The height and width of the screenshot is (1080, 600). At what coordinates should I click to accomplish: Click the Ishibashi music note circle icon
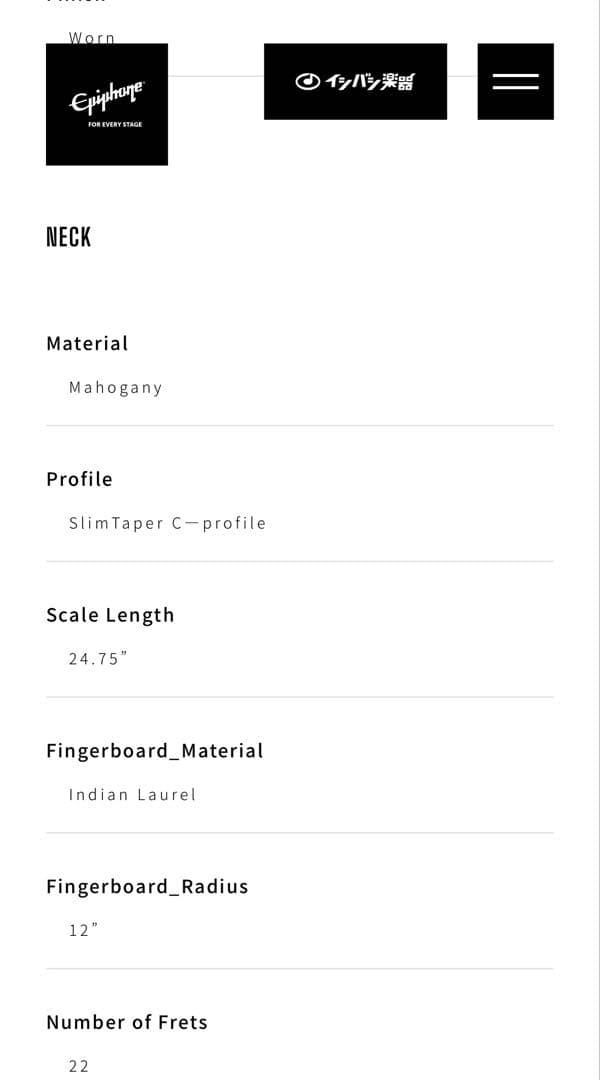pos(307,81)
